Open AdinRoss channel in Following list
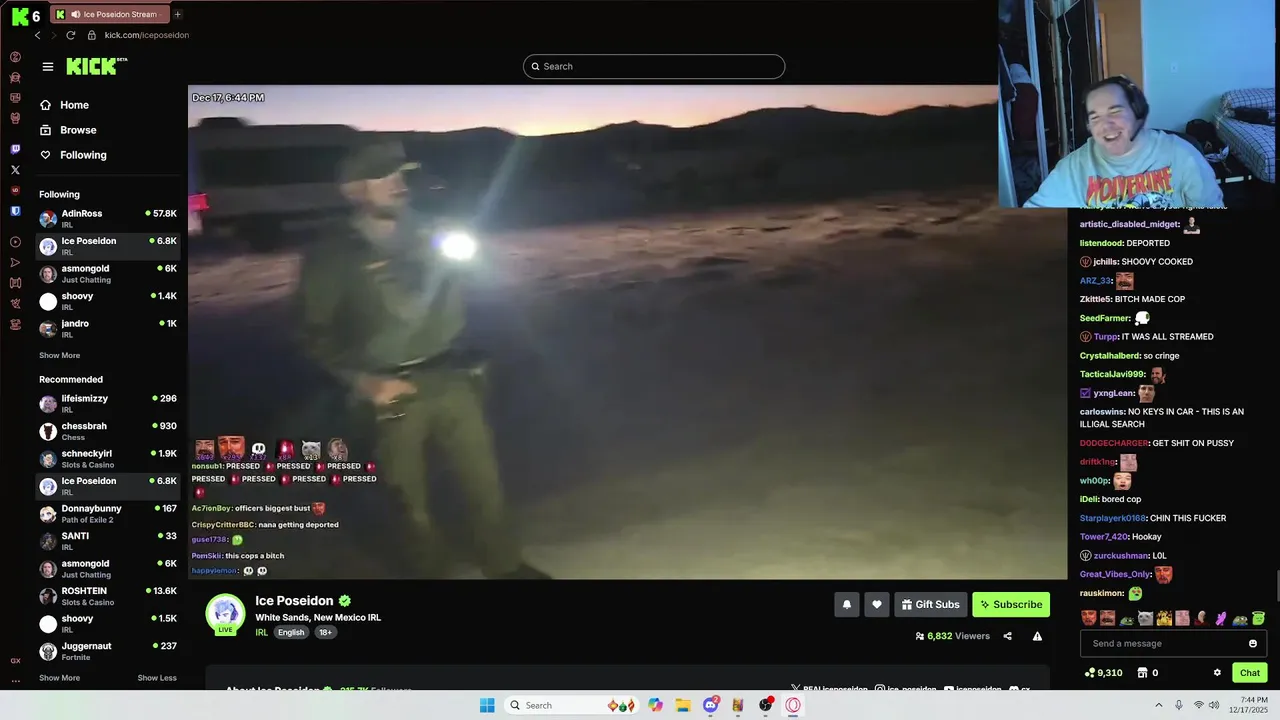This screenshot has height=720, width=1280. pyautogui.click(x=108, y=218)
